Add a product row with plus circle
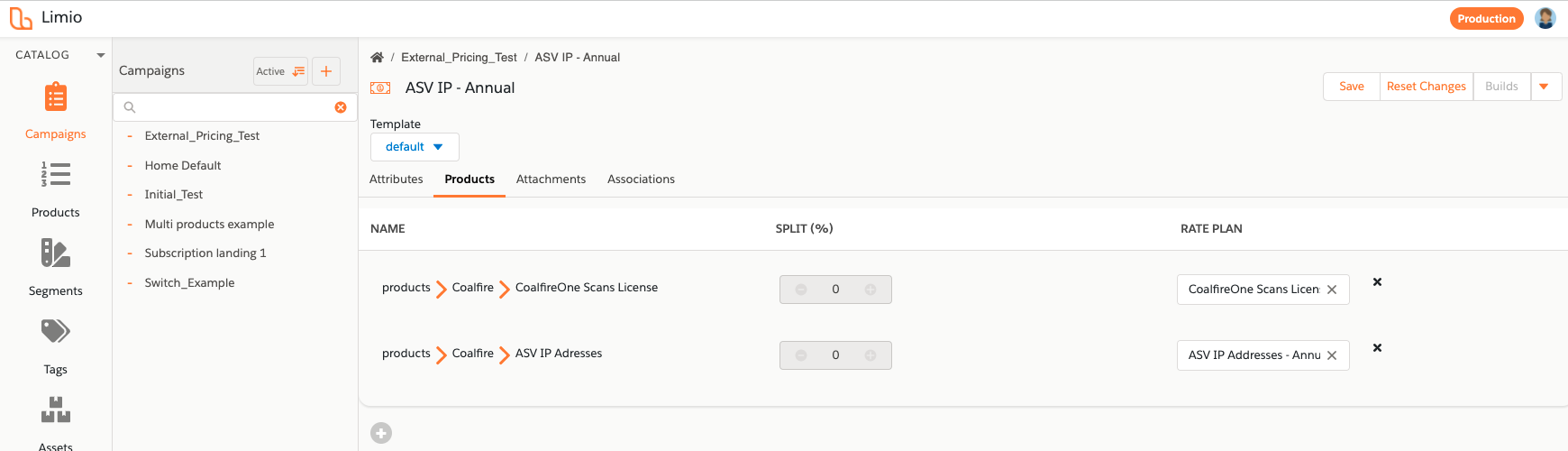 [x=381, y=433]
